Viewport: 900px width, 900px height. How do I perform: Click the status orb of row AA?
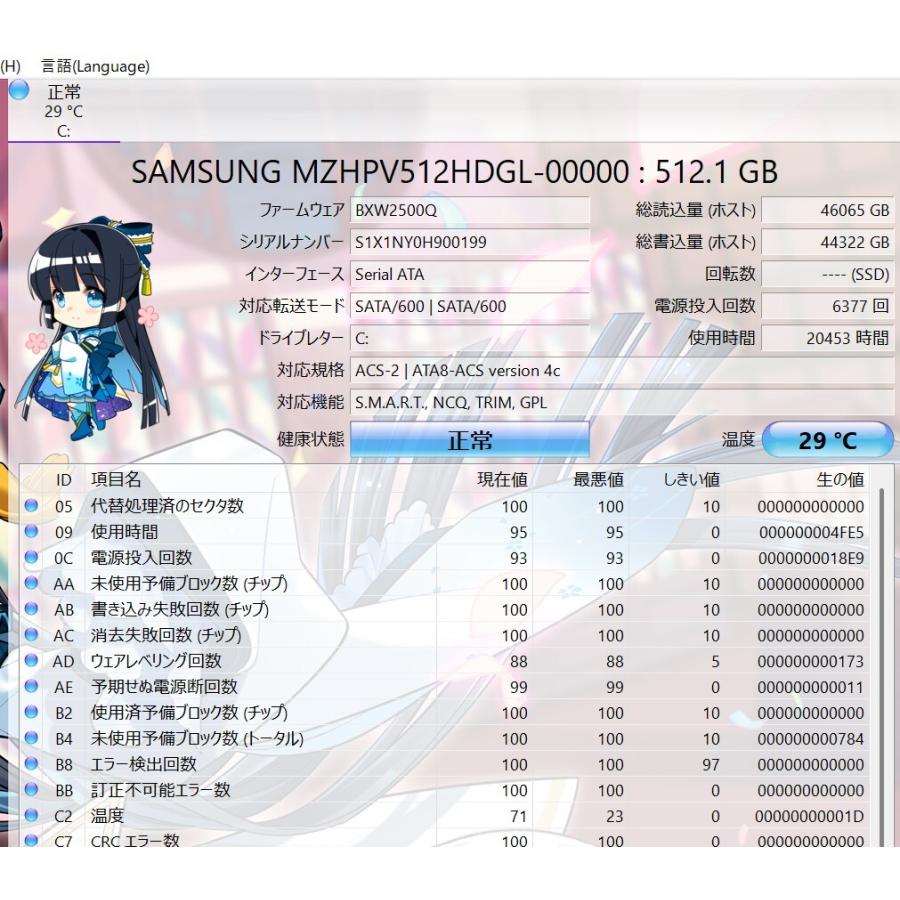pyautogui.click(x=31, y=583)
